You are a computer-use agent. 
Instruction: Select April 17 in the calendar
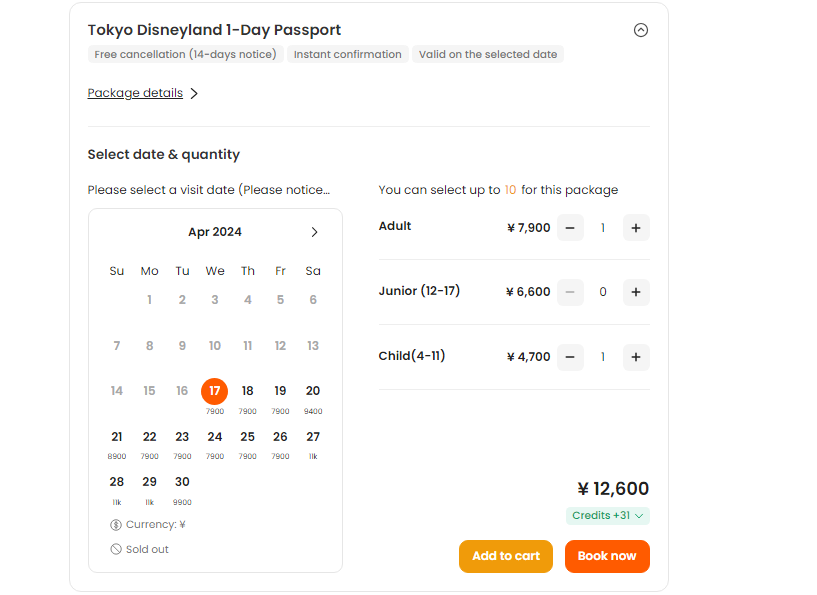(x=215, y=391)
